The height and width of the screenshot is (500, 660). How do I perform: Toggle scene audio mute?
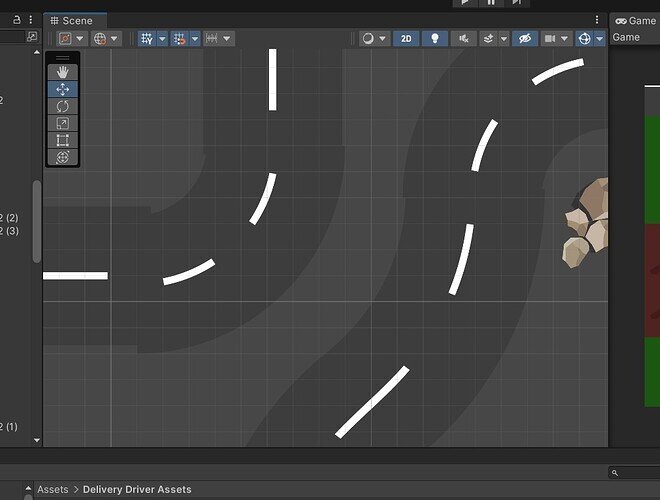(x=464, y=39)
